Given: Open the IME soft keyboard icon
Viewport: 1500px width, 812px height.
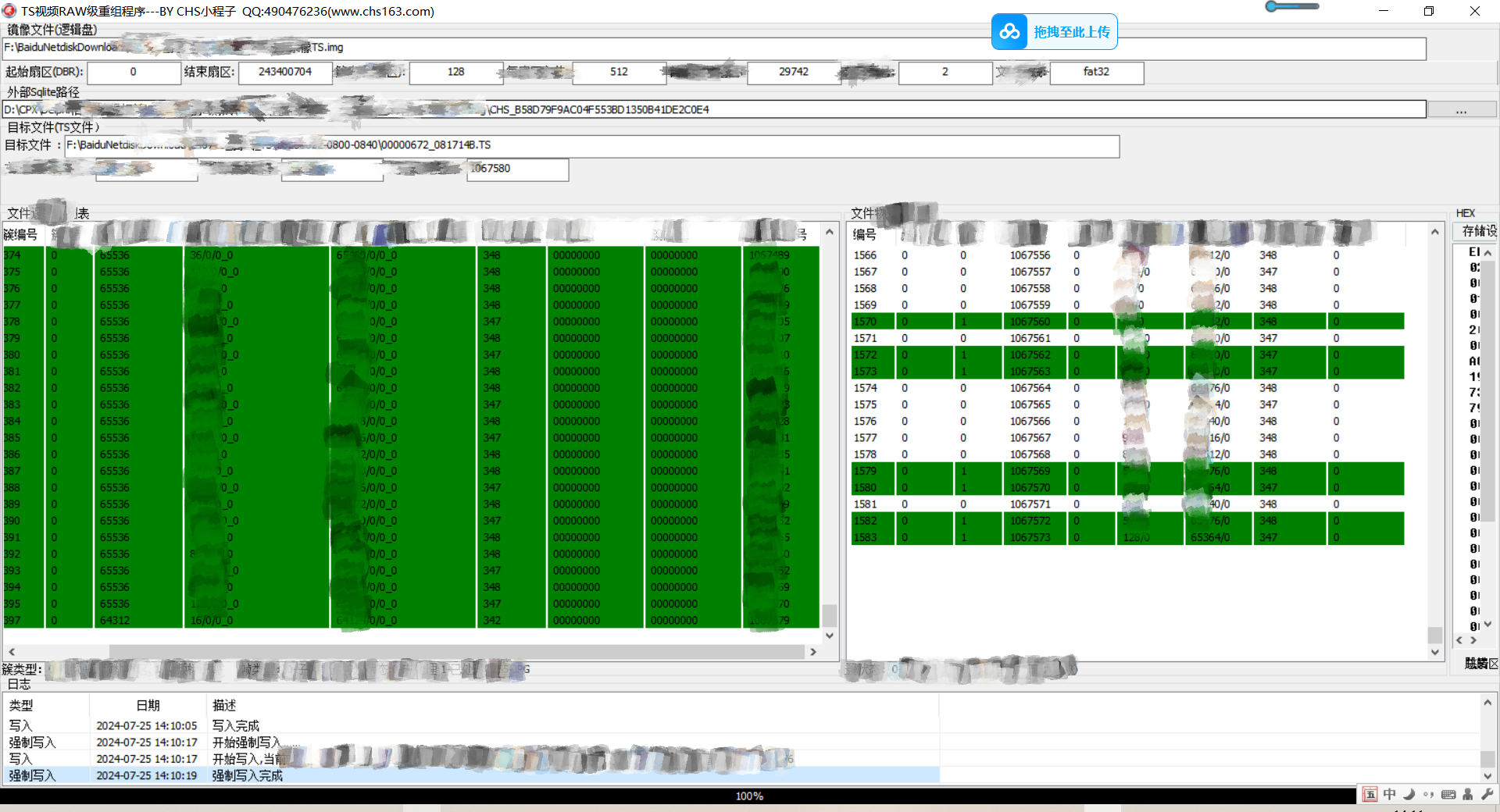Looking at the screenshot, I should (1448, 795).
